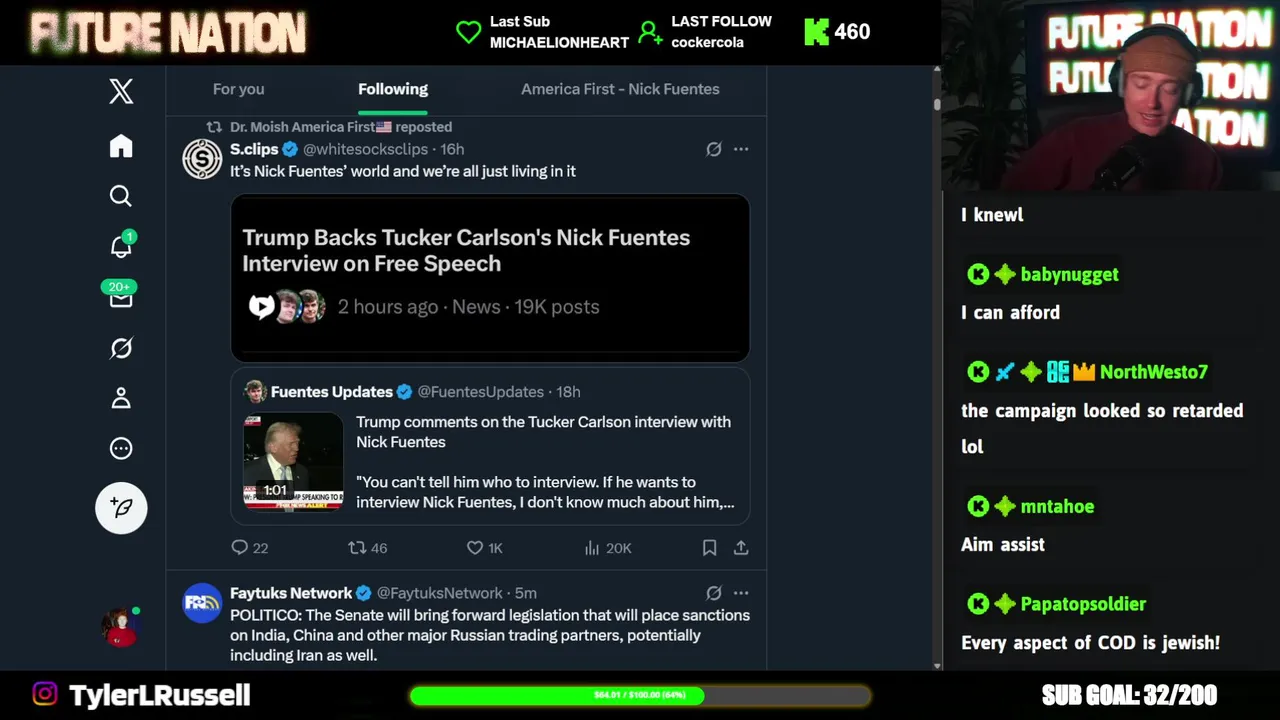Open Explore search magnifier icon
This screenshot has width=1280, height=720.
[121, 196]
